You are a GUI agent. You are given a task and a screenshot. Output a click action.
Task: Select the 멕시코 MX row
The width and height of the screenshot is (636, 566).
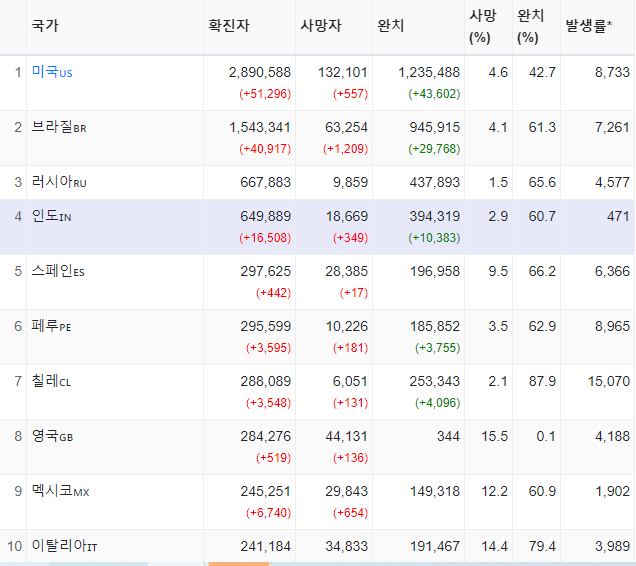click(318, 502)
